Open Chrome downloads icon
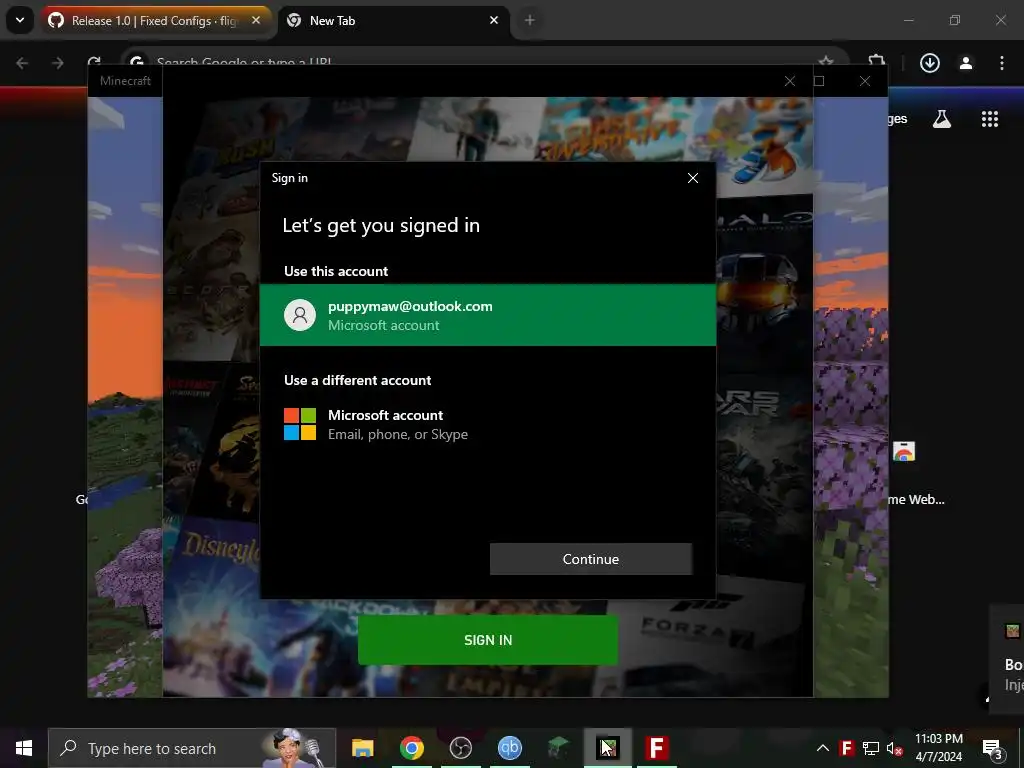 [x=929, y=63]
